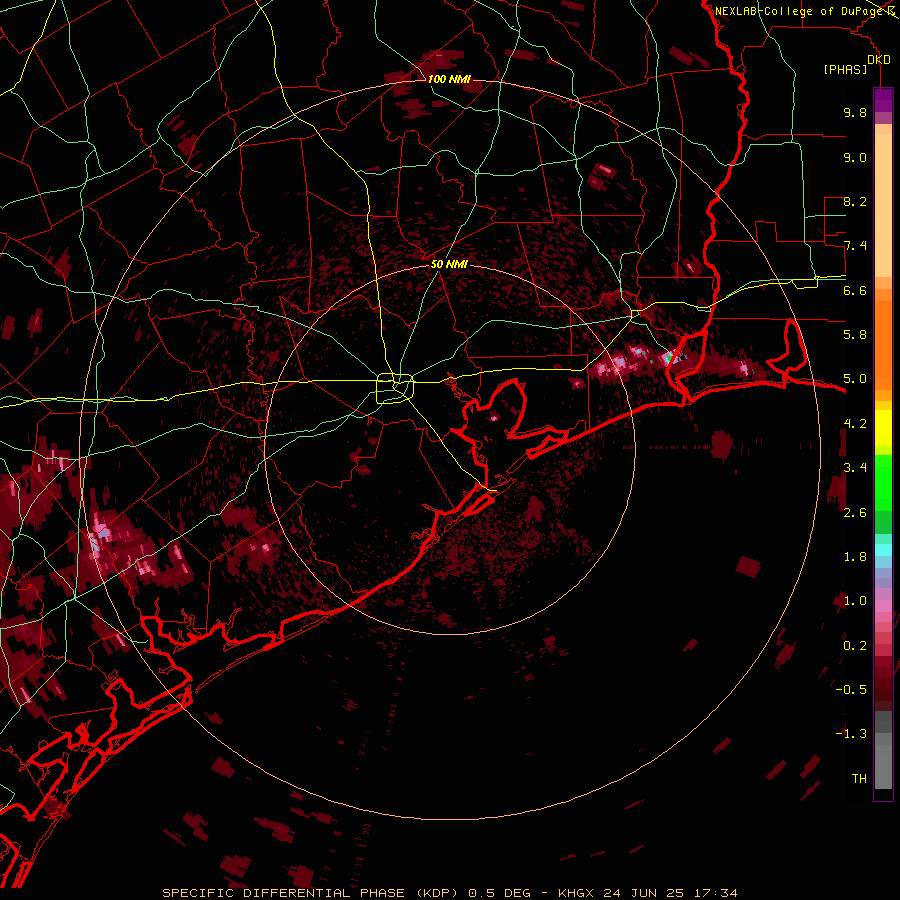
Task: Pick the cyan band beside 1.8 on the color bar
Action: [x=883, y=550]
